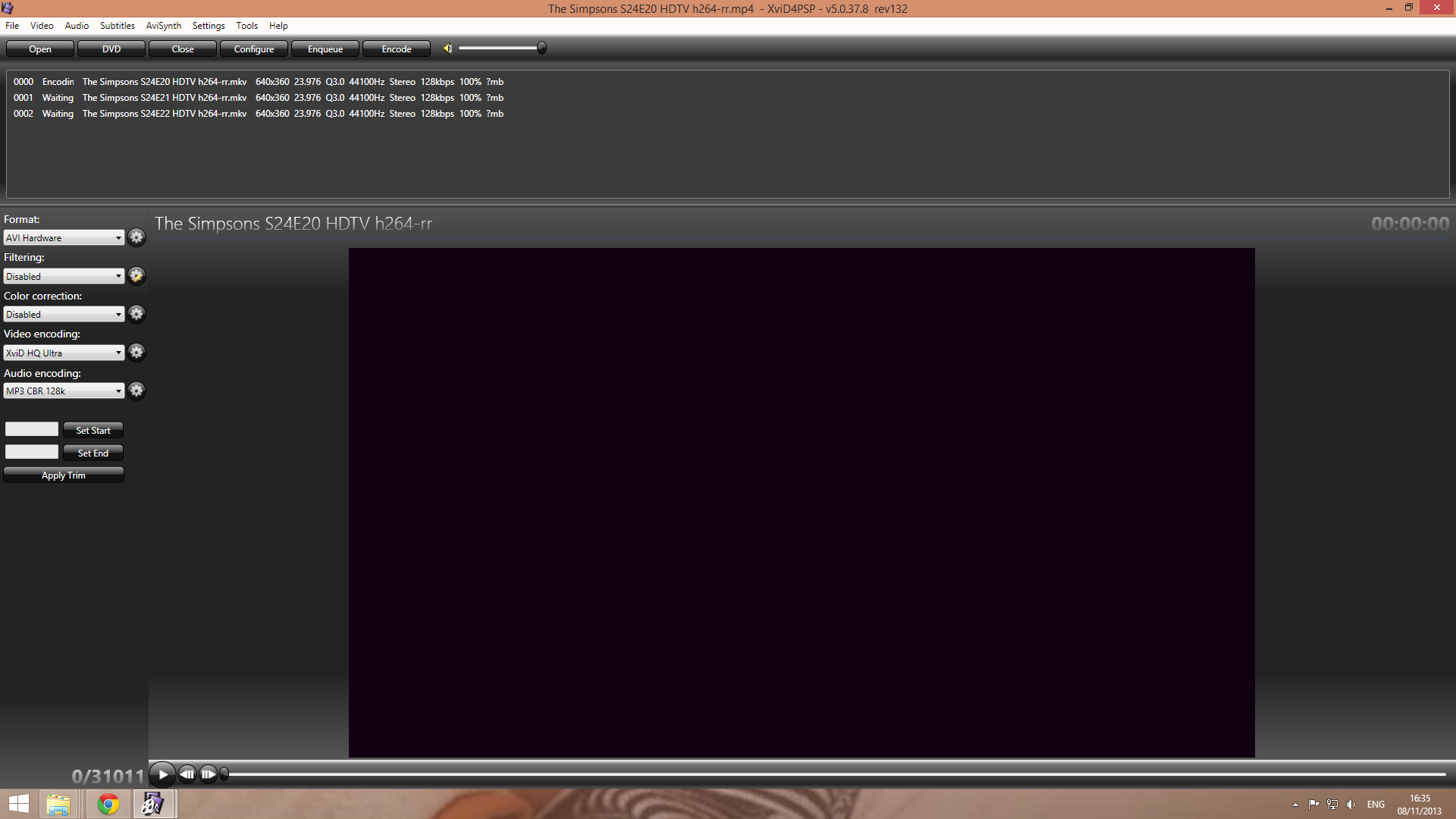Image resolution: width=1456 pixels, height=819 pixels.
Task: Click the volume slider handle
Action: coord(541,49)
